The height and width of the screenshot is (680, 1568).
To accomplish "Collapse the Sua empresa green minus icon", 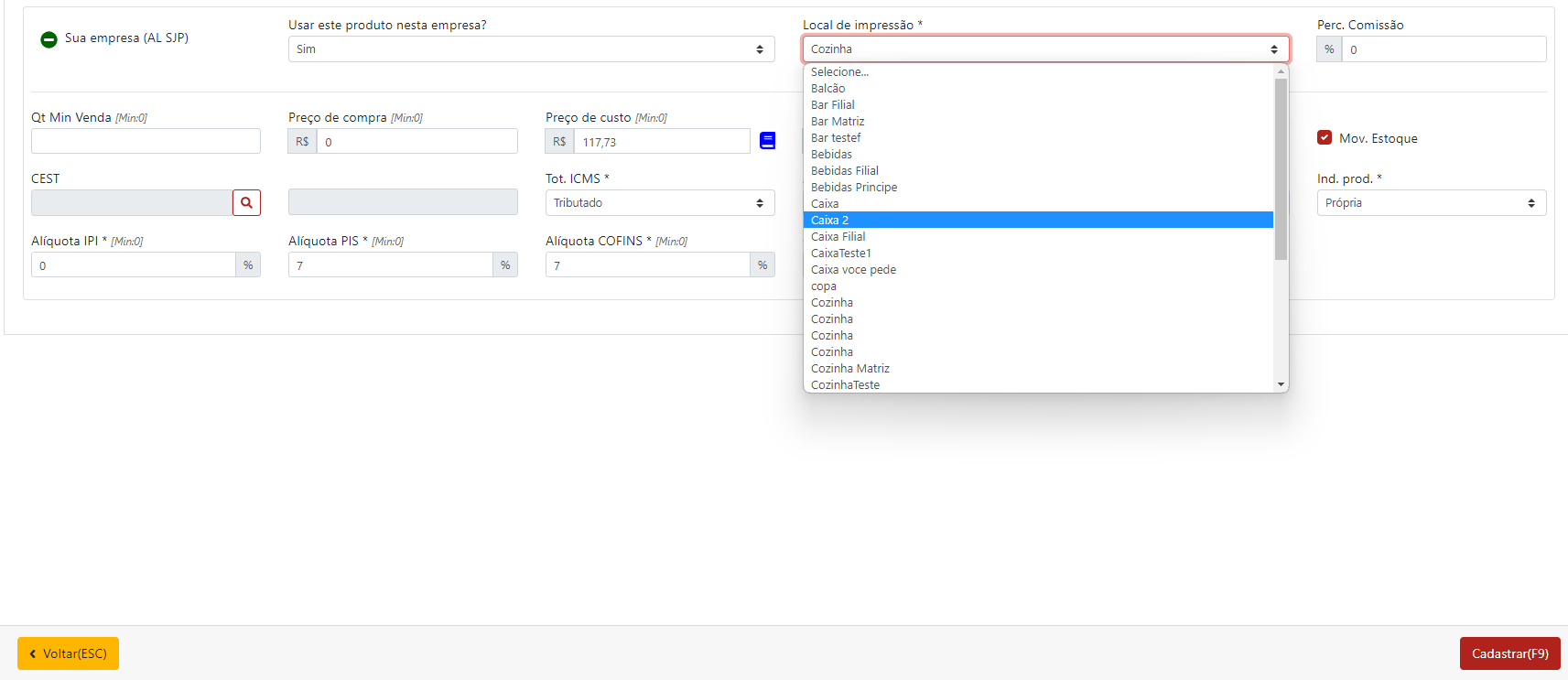I will [x=49, y=39].
